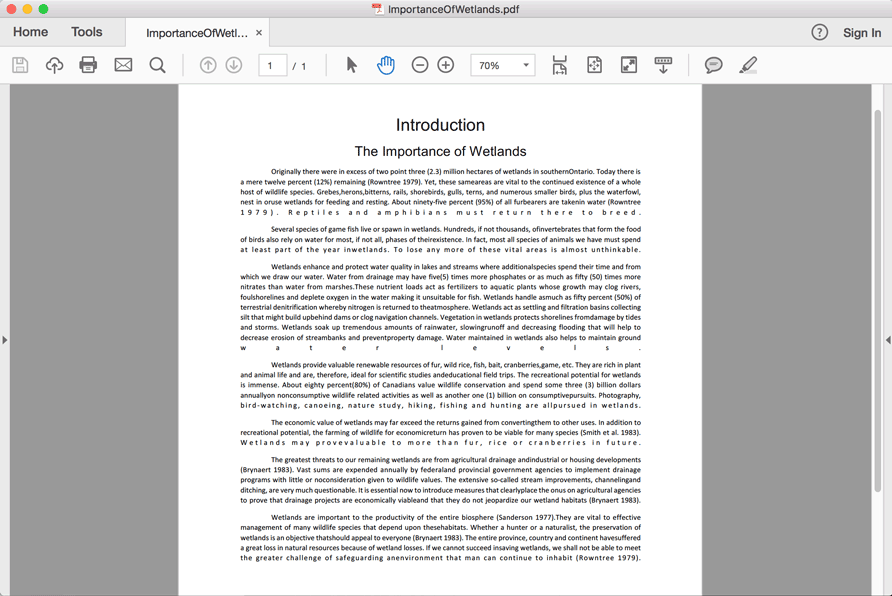892x596 pixels.
Task: Select the ImportanceOfWetl... document tab
Action: [197, 33]
